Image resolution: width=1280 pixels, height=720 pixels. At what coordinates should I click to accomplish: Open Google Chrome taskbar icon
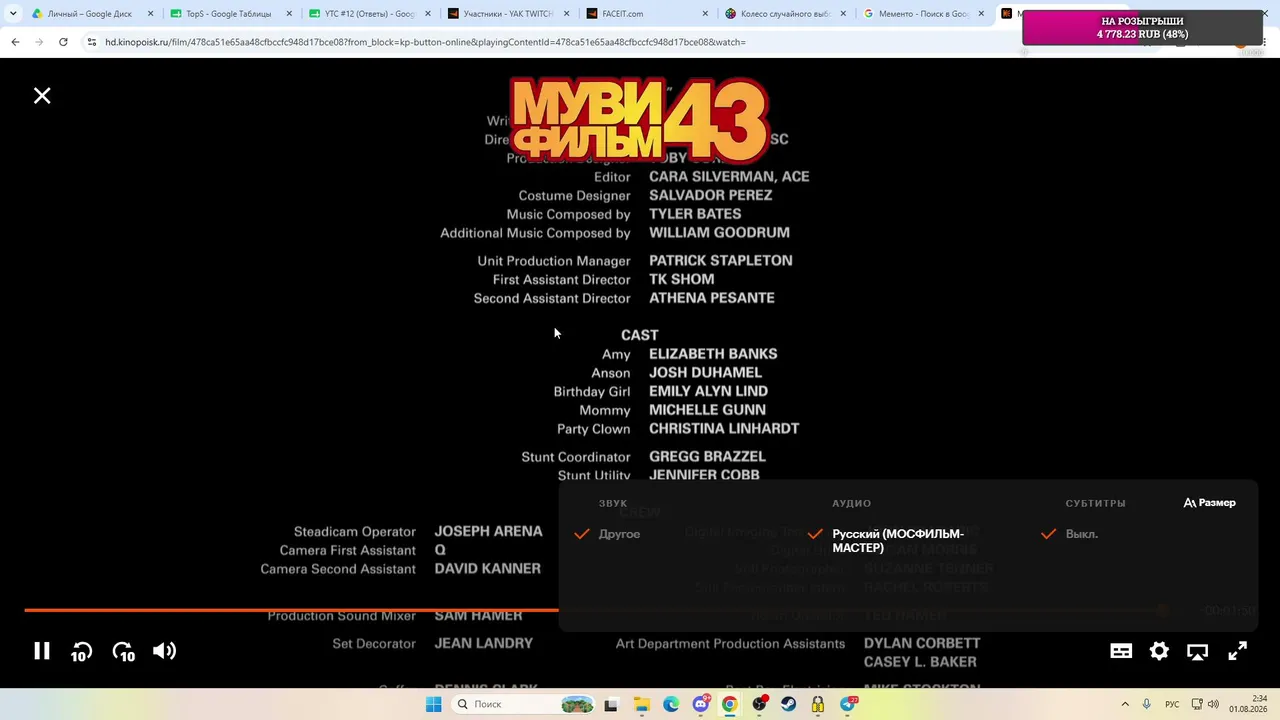(x=729, y=705)
